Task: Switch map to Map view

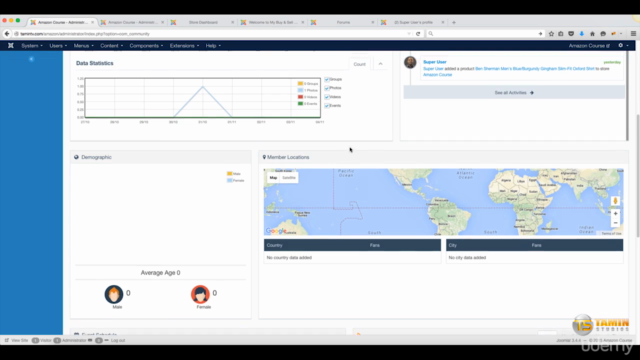Action: (273, 178)
